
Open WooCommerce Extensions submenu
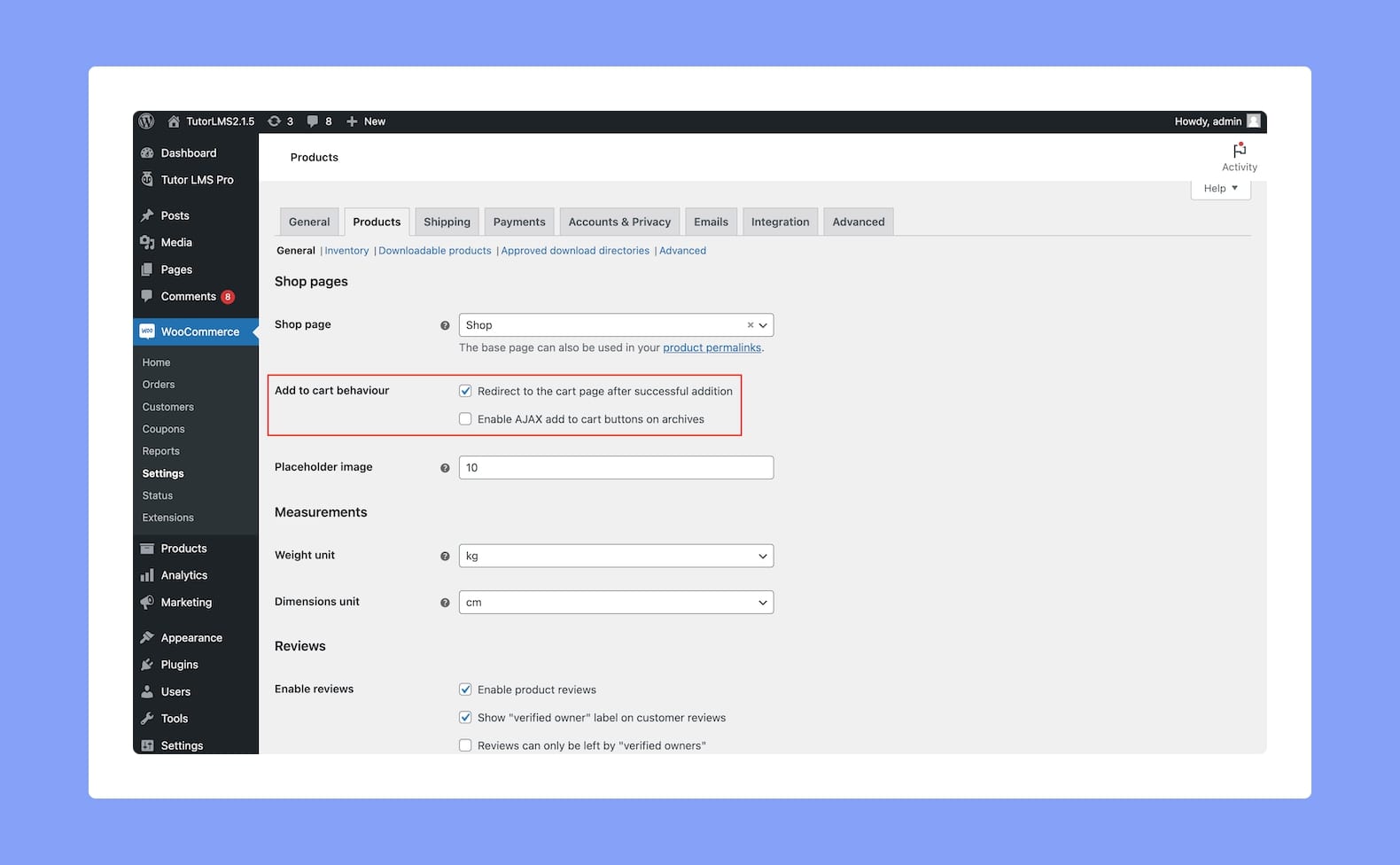click(167, 518)
